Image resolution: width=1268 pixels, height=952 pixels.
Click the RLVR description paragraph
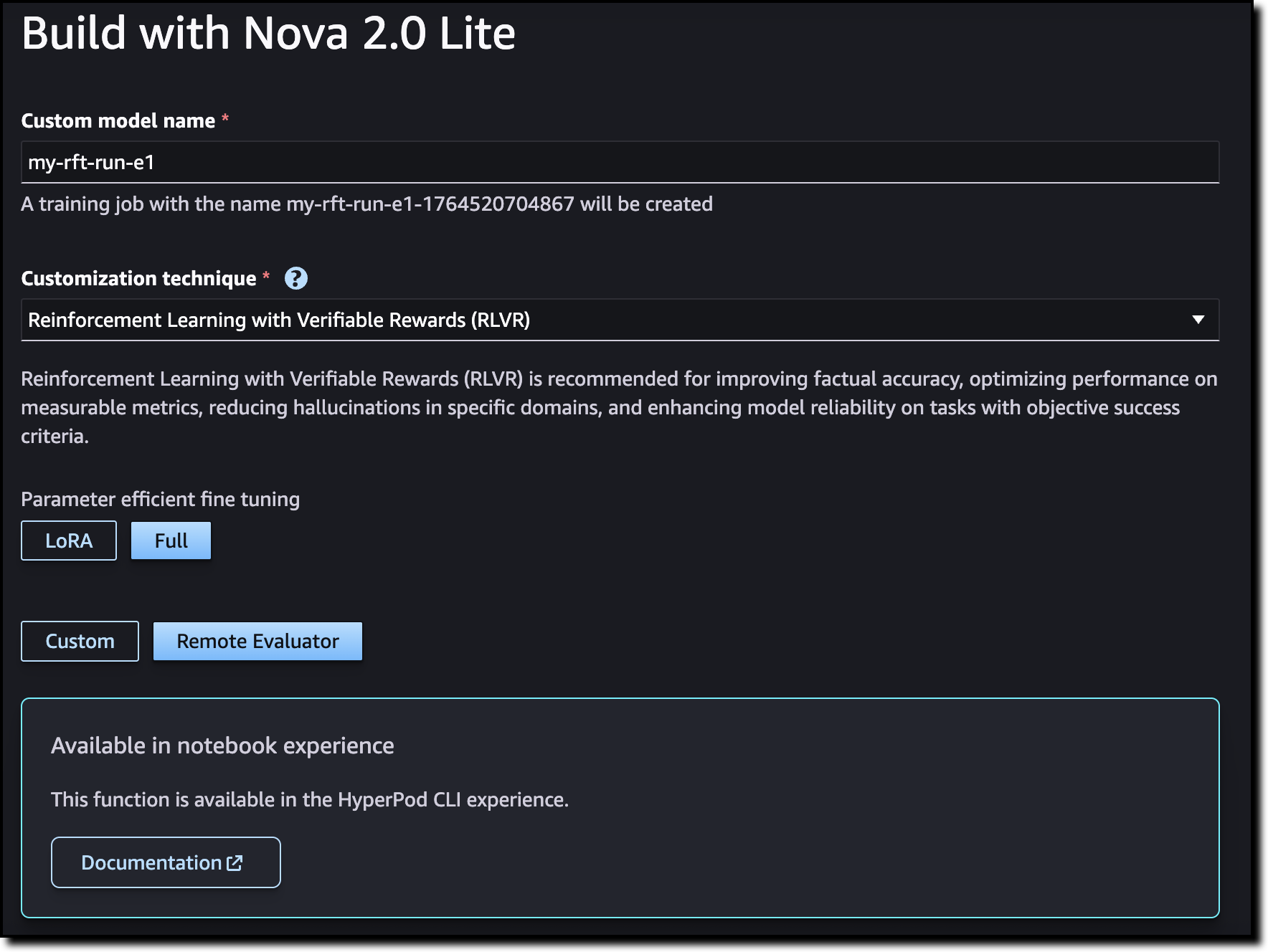pos(618,407)
